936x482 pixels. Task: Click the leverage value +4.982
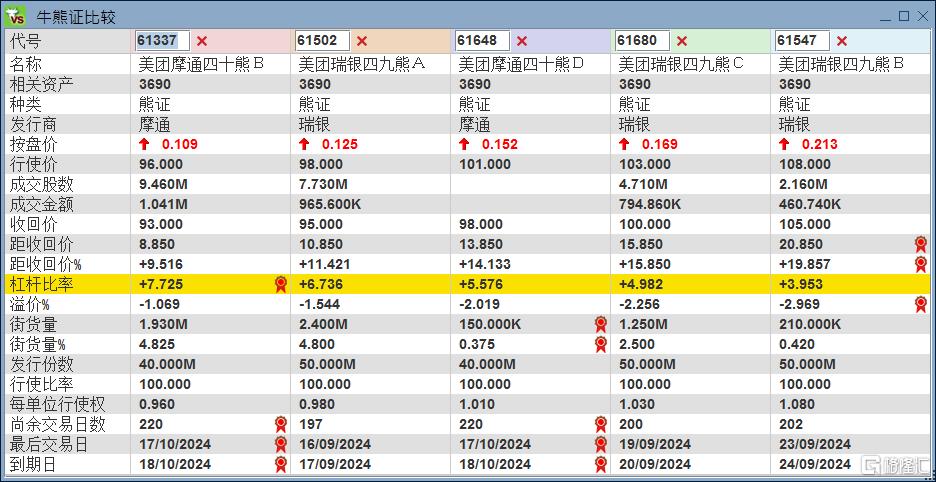(641, 284)
